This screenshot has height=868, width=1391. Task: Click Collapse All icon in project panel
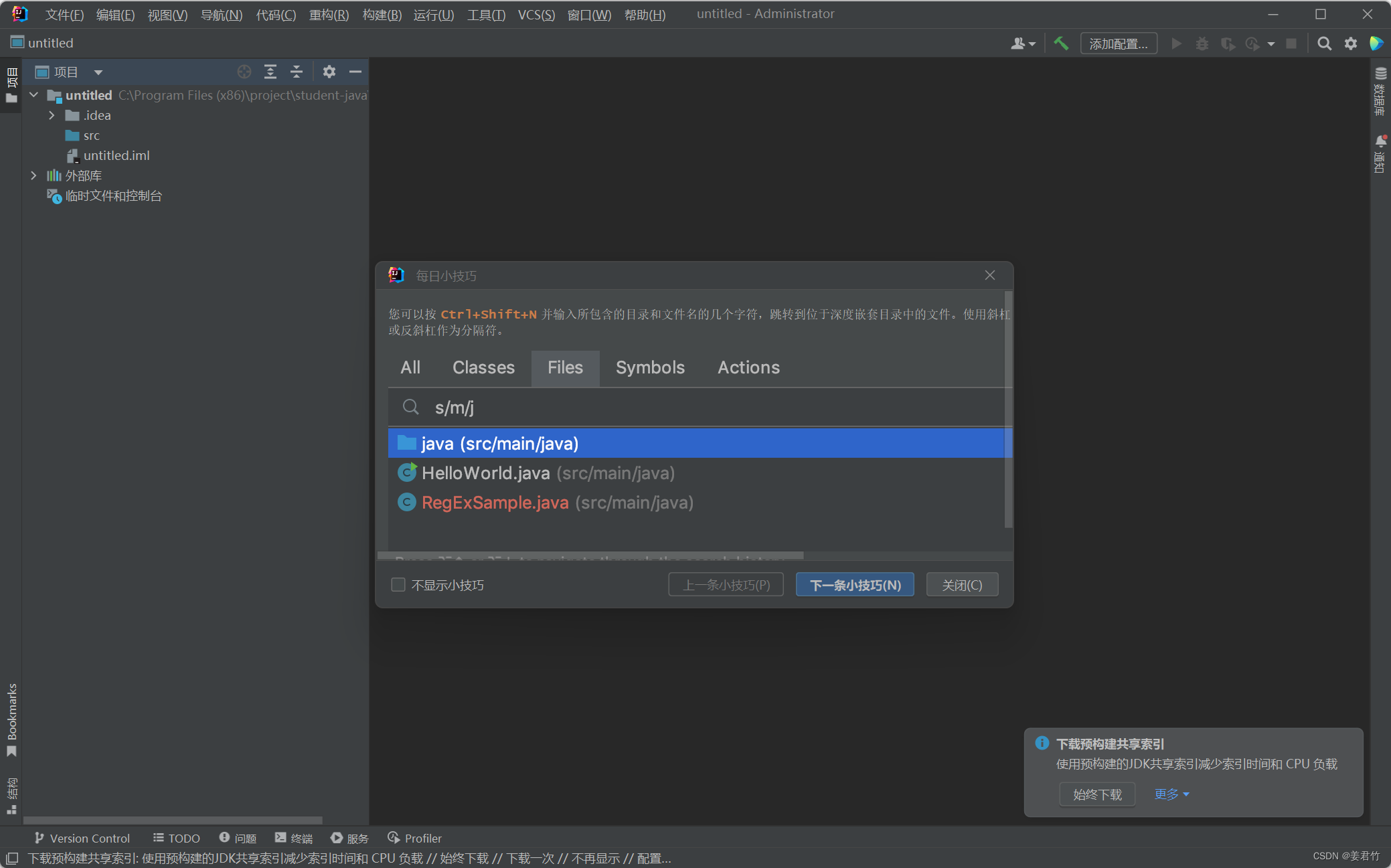coord(297,72)
